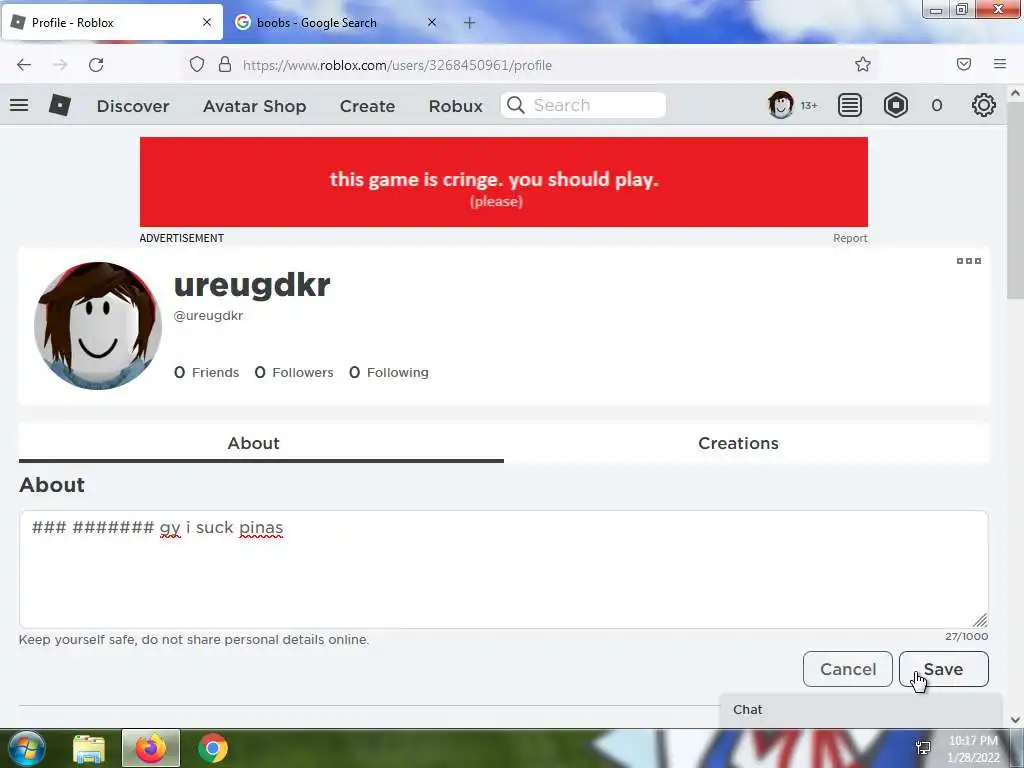1024x768 pixels.
Task: Click the page scrollbar up arrow
Action: [1016, 93]
